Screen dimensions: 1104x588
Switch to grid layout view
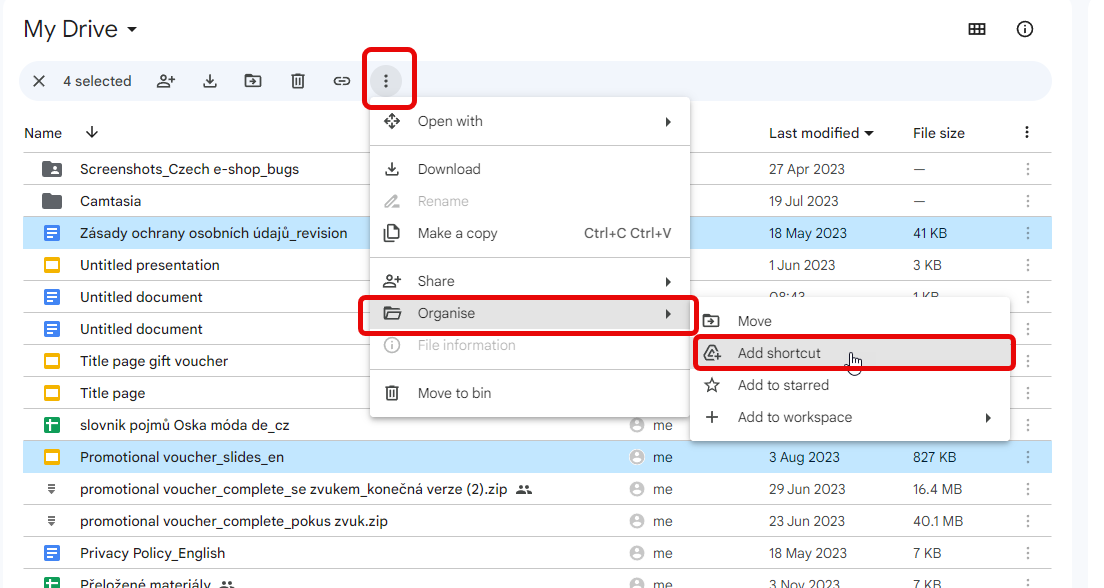click(x=977, y=29)
